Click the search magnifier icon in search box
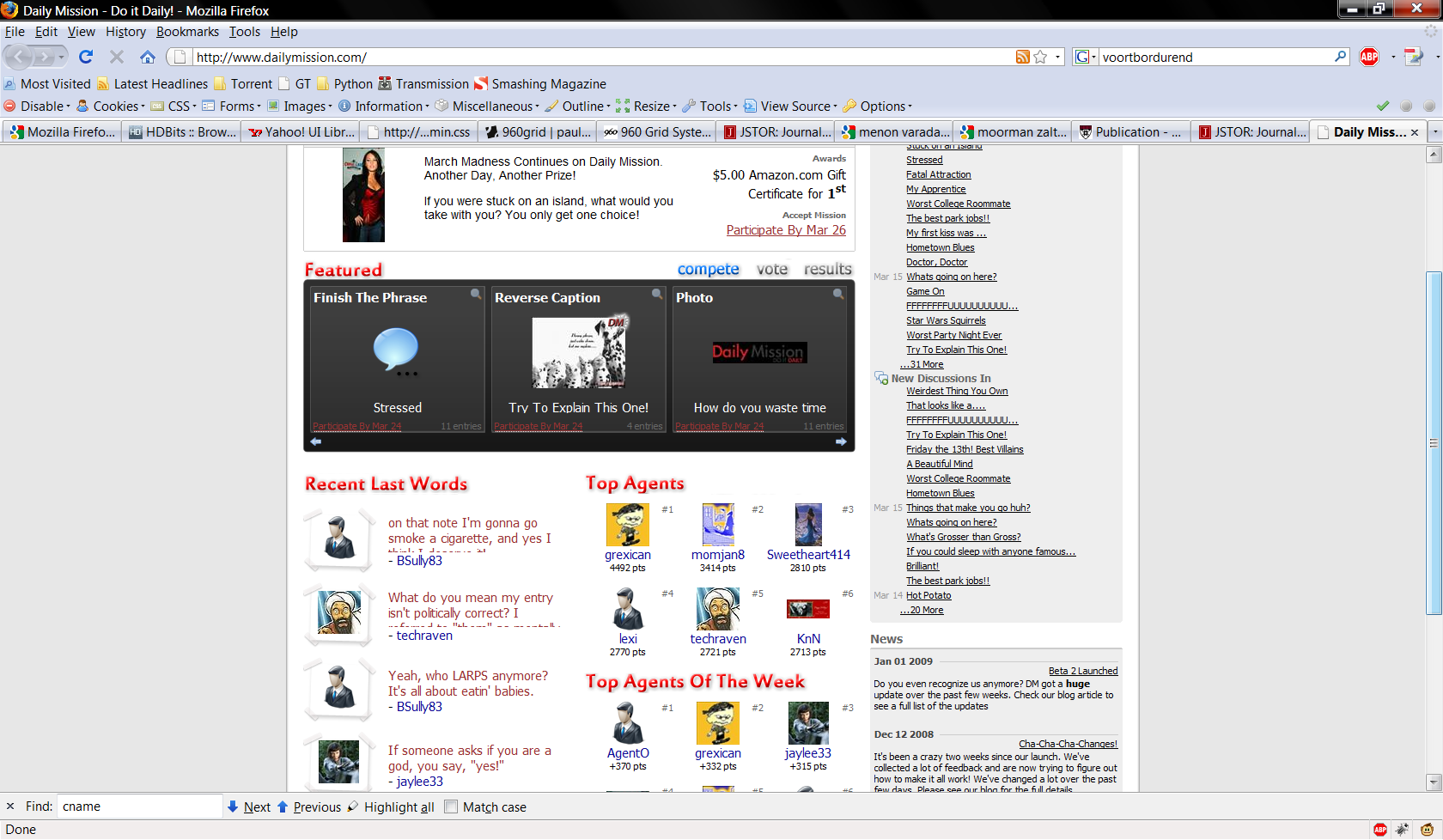Screen dimensions: 1443x840 (x=1341, y=57)
